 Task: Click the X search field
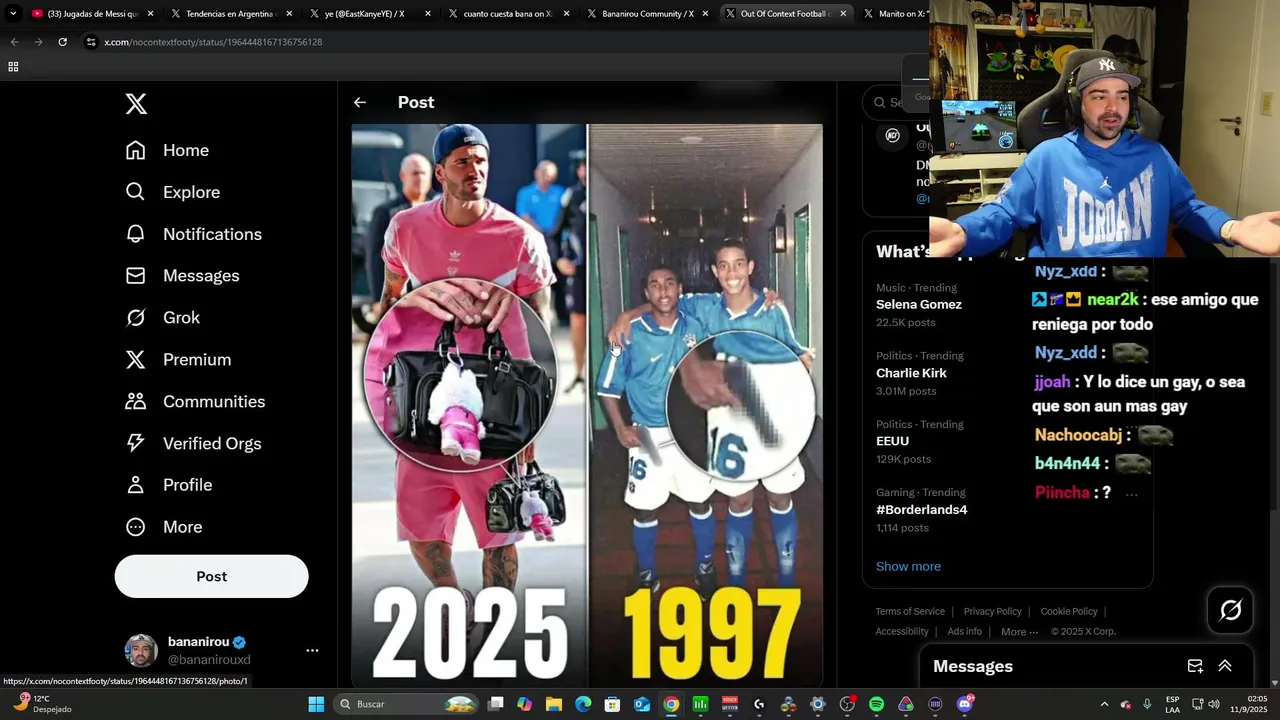click(x=898, y=102)
